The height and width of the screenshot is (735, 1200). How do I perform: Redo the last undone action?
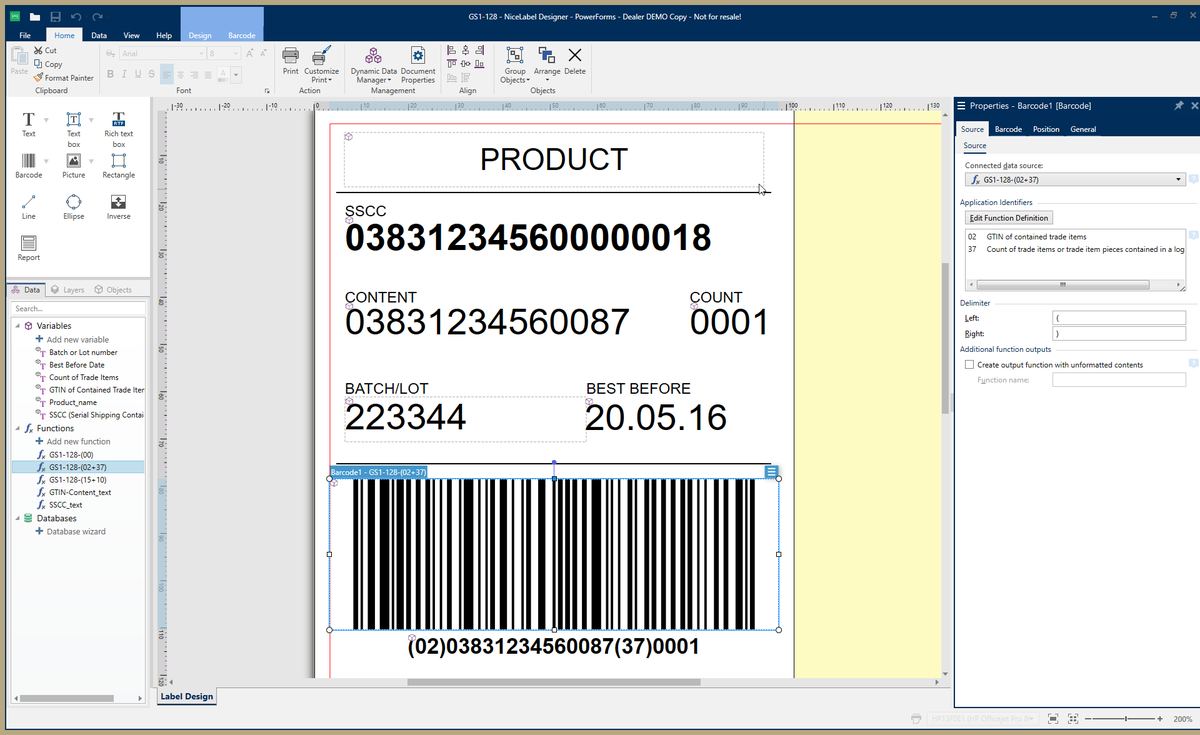click(x=97, y=17)
